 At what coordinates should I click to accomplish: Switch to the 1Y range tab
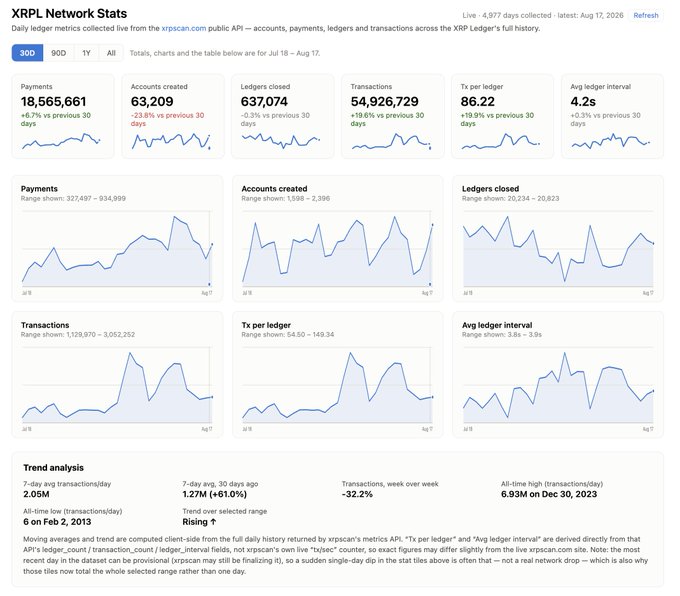[86, 53]
